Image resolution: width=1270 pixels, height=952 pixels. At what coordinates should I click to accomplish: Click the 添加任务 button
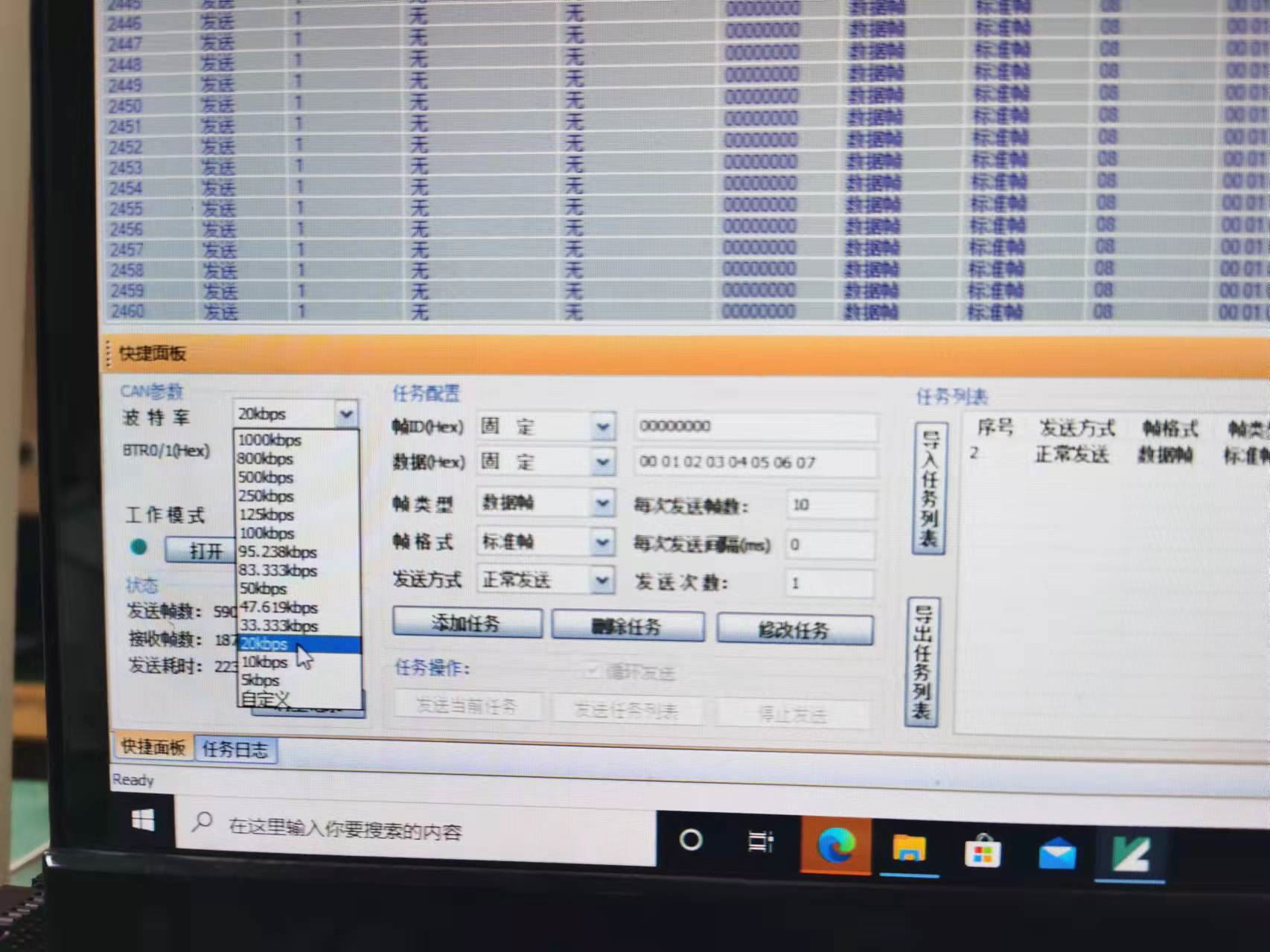tap(468, 623)
